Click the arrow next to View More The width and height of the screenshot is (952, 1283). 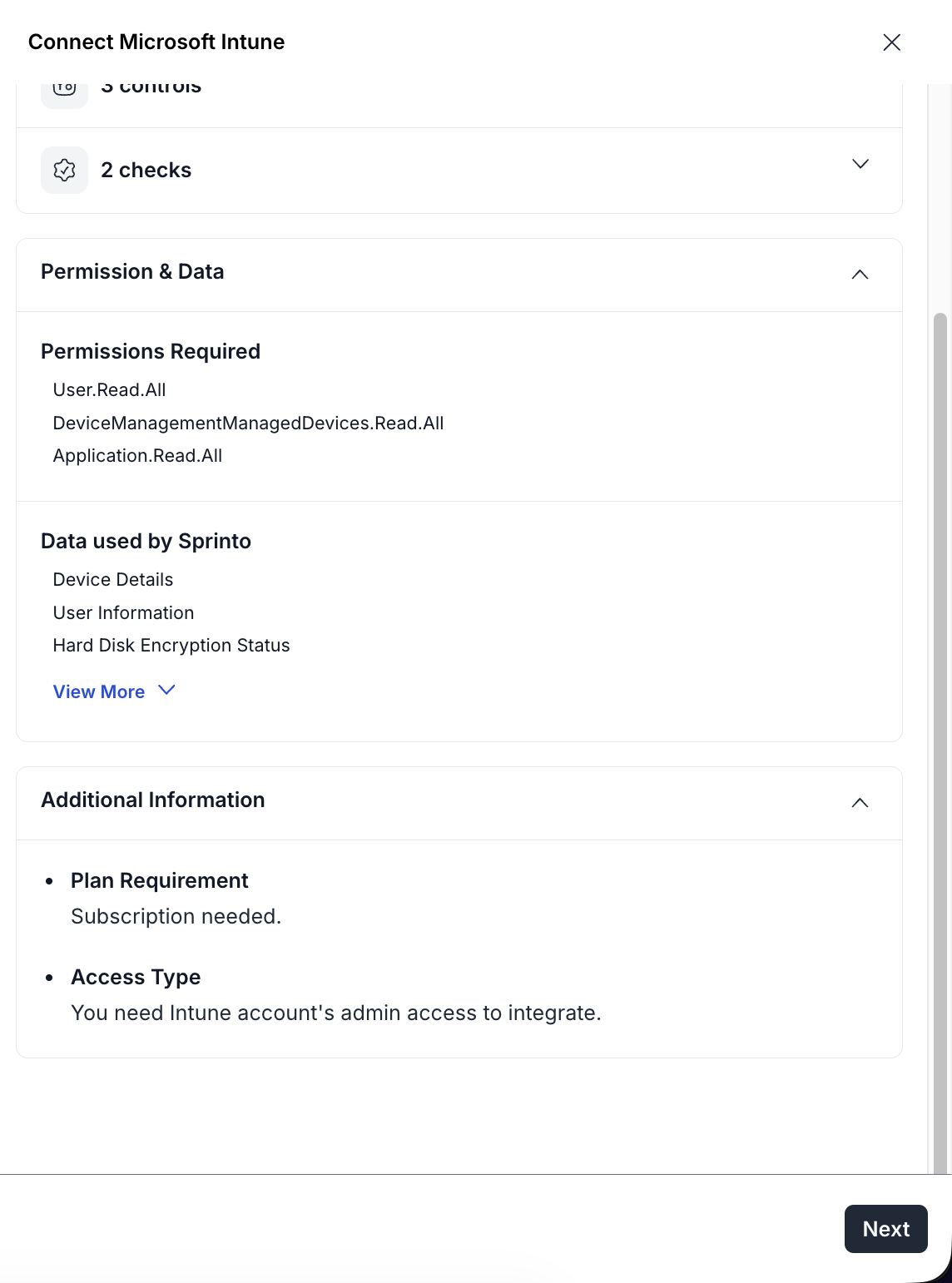pos(166,691)
